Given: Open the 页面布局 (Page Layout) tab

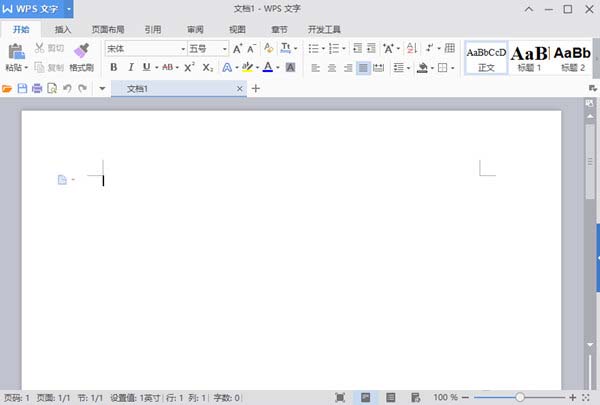Looking at the screenshot, I should (108, 30).
